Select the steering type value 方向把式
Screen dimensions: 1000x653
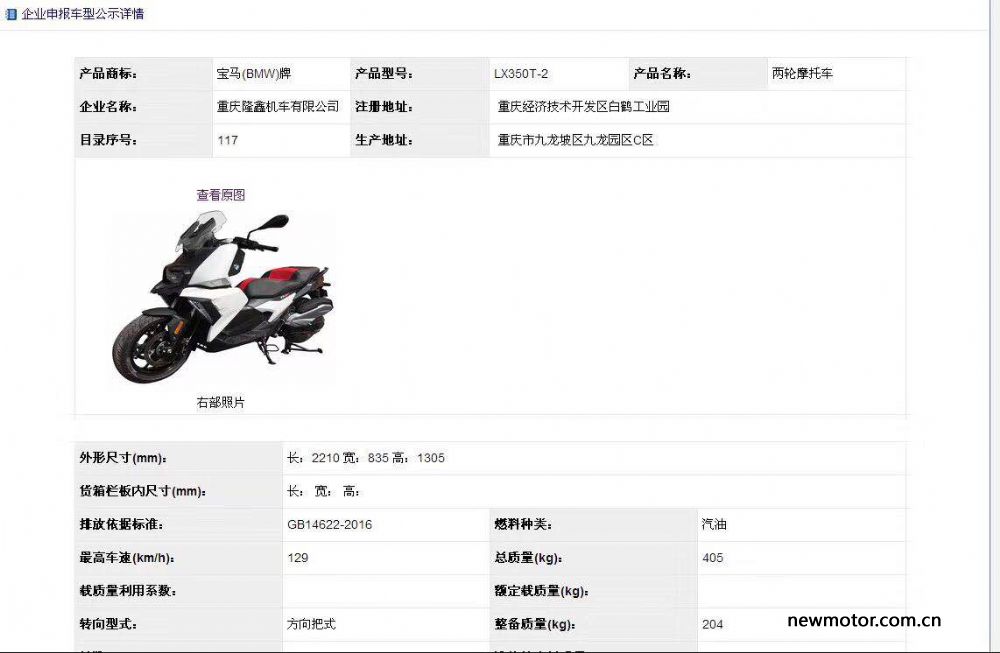tap(311, 624)
